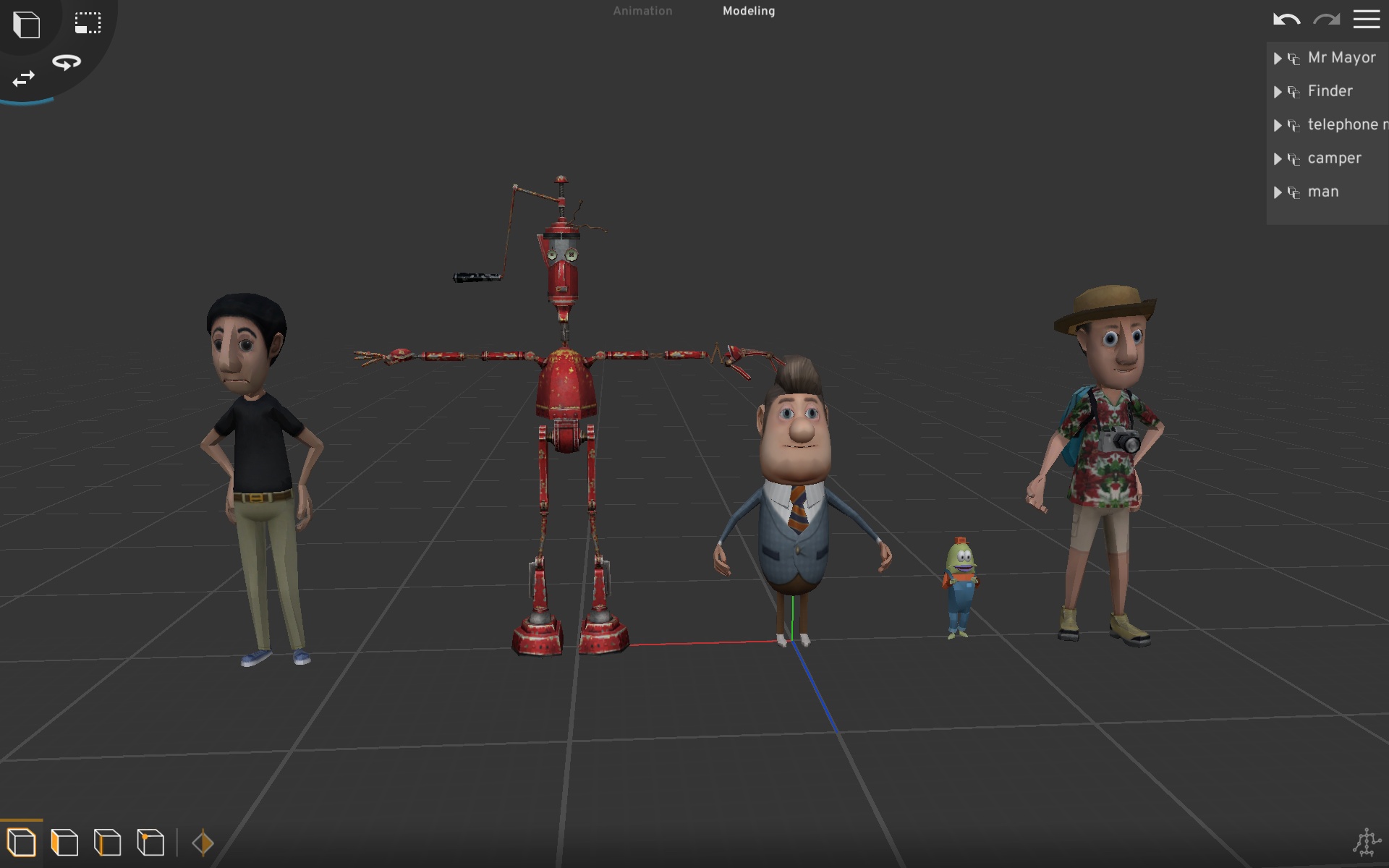Toggle the symmetry diamond icon
Viewport: 1389px width, 868px height.
[x=203, y=841]
